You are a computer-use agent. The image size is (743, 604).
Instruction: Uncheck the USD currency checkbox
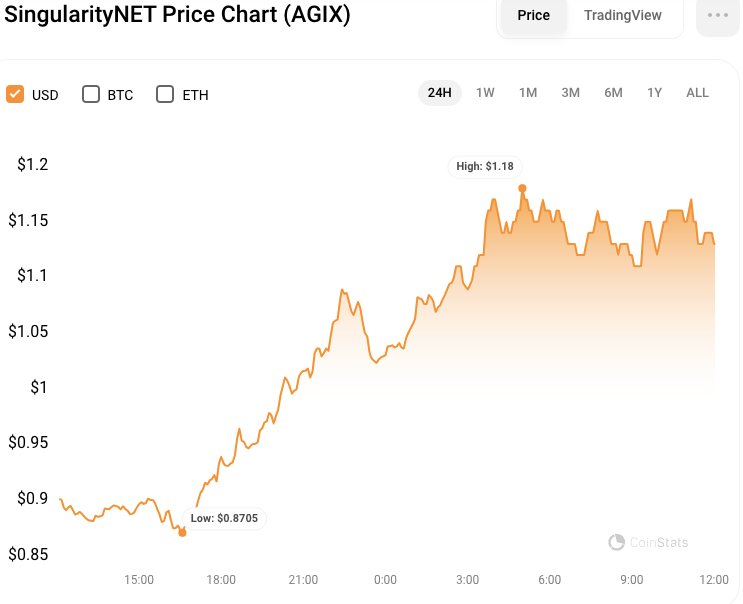tap(15, 95)
